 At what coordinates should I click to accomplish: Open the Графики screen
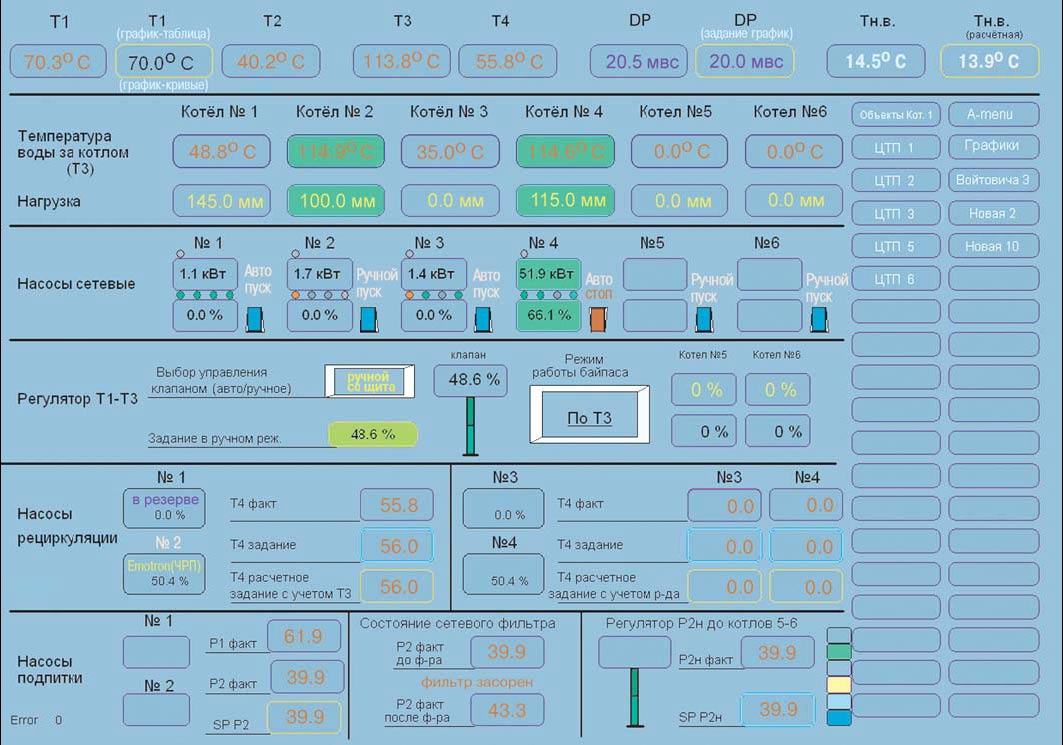click(x=991, y=146)
